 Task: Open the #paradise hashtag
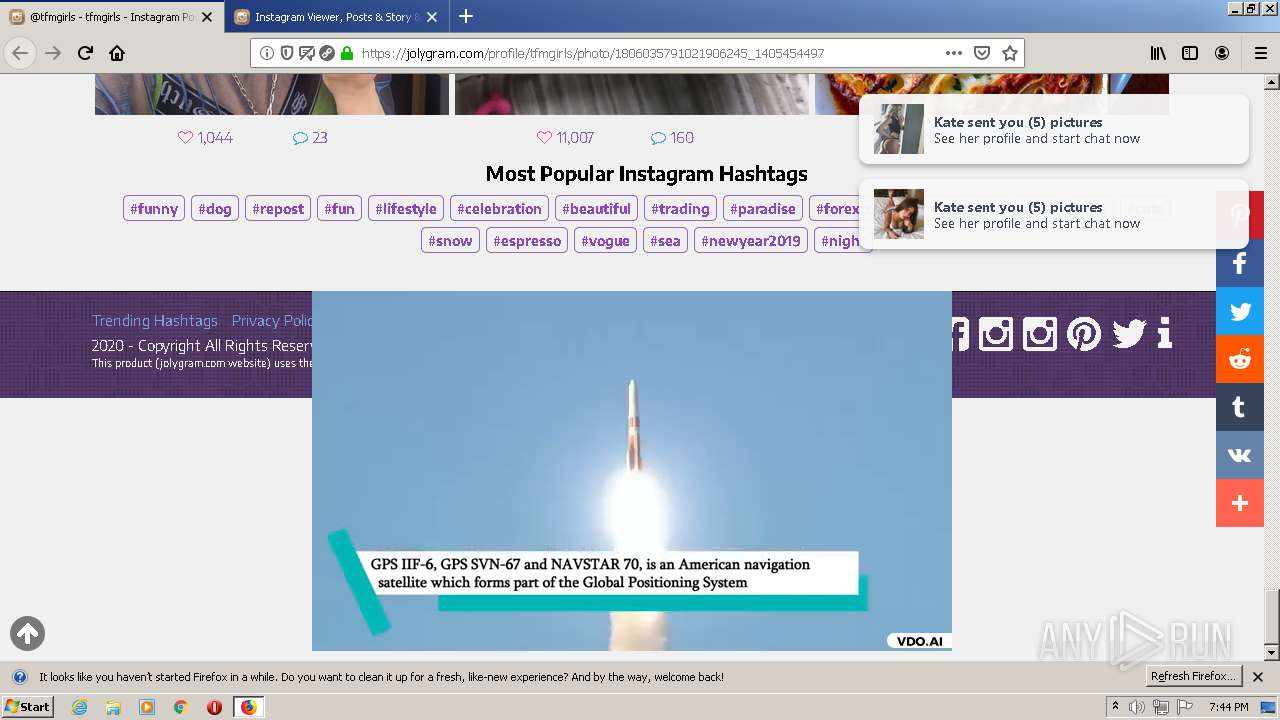763,209
